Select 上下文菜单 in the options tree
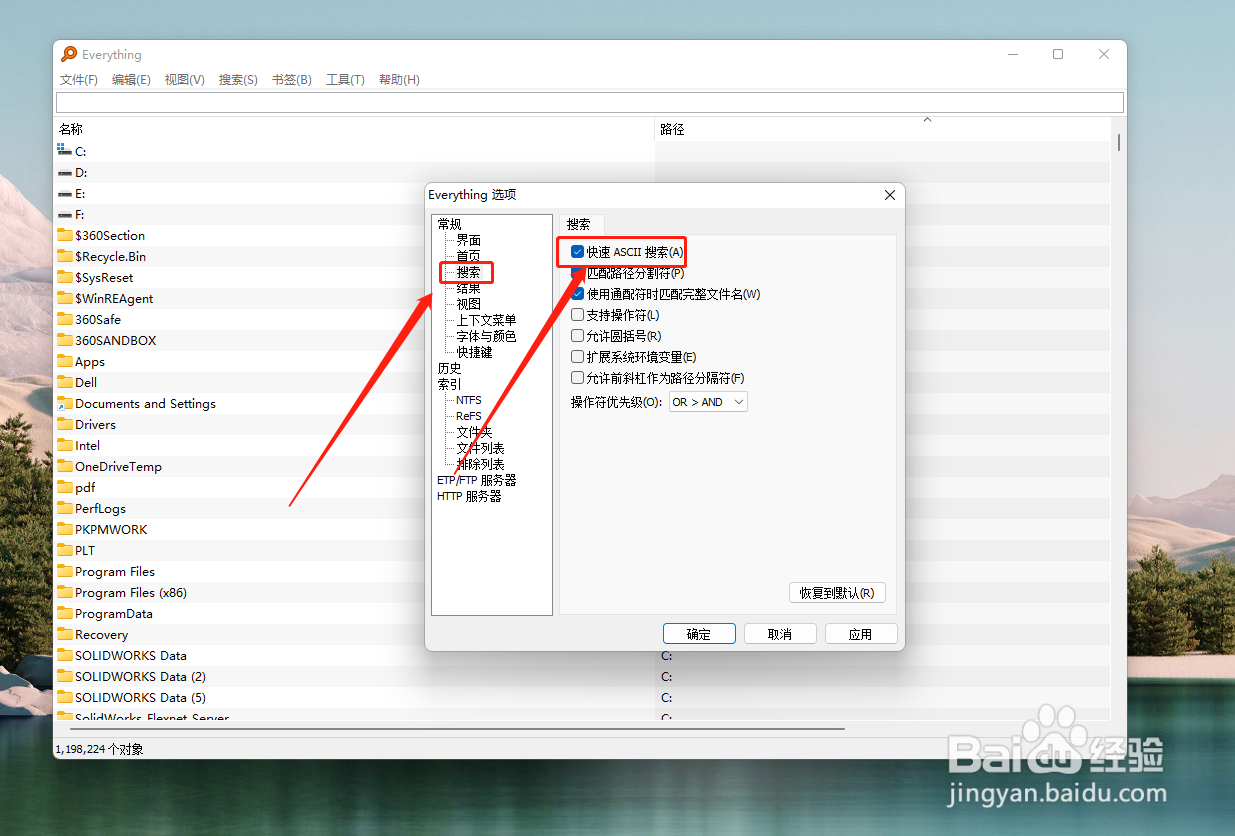Image resolution: width=1235 pixels, height=836 pixels. coord(487,320)
